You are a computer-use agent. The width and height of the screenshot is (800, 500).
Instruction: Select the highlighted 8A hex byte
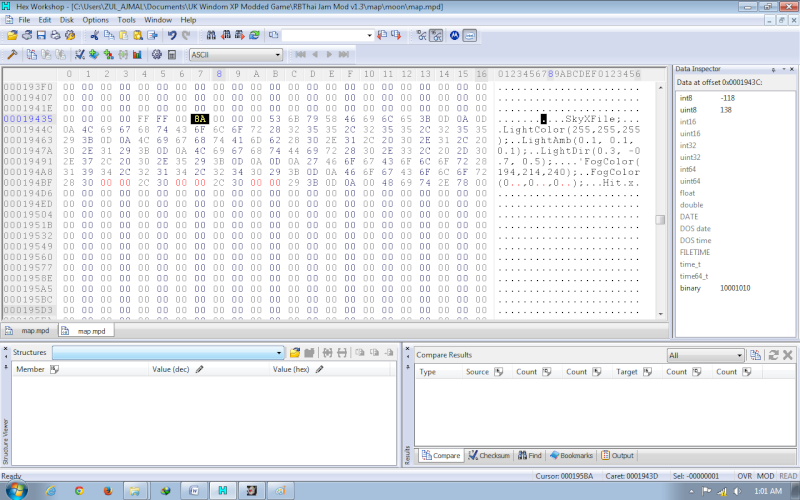pyautogui.click(x=199, y=119)
